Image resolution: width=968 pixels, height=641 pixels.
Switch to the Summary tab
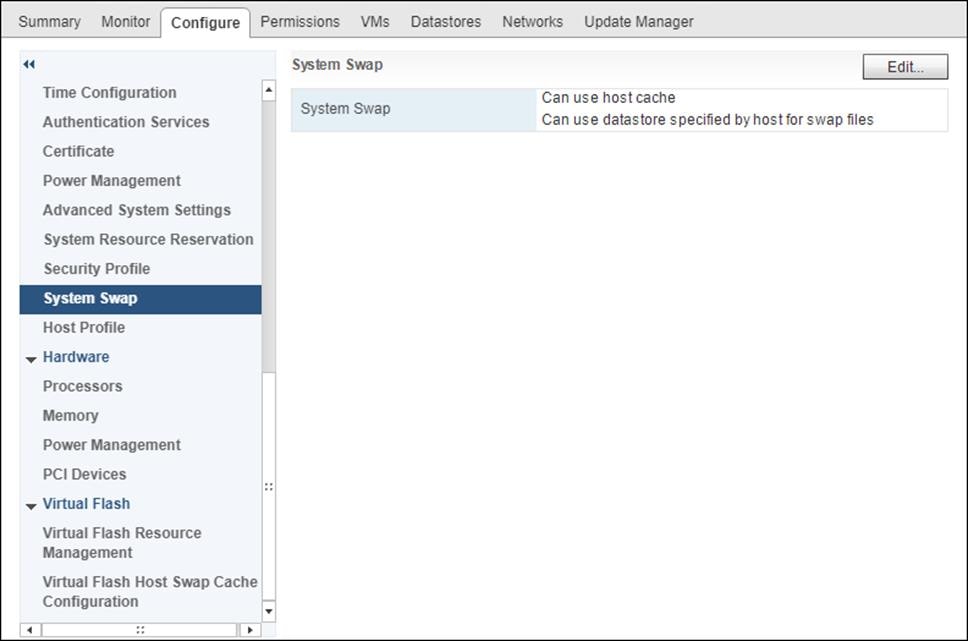[x=49, y=20]
